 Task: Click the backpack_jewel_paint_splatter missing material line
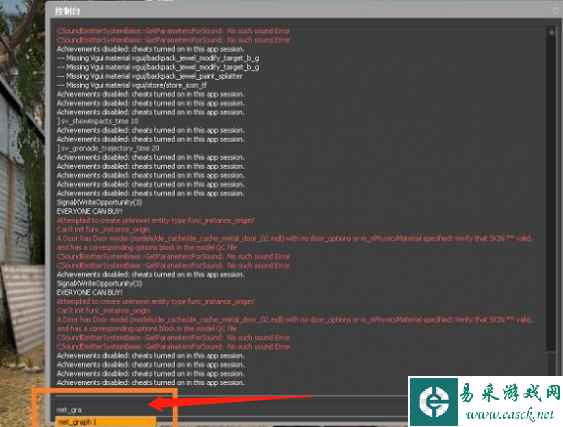coord(150,76)
